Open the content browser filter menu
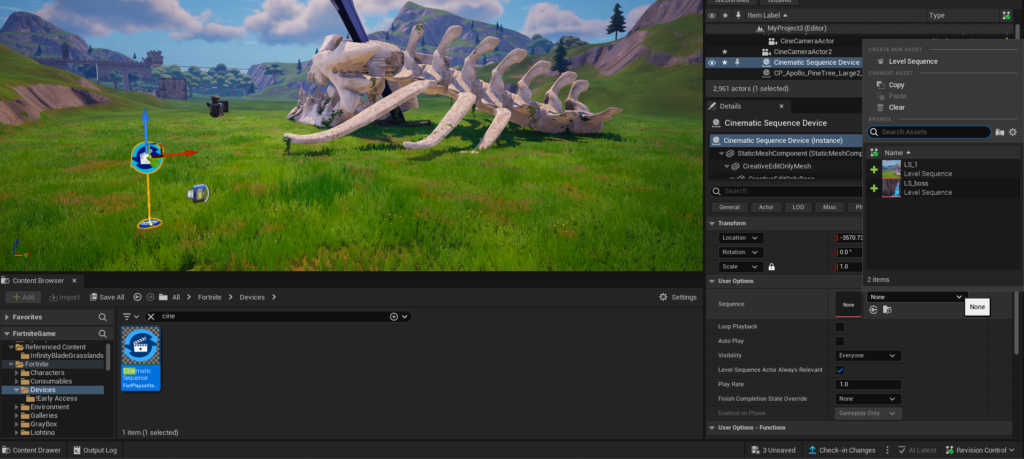1024x459 pixels. click(131, 316)
